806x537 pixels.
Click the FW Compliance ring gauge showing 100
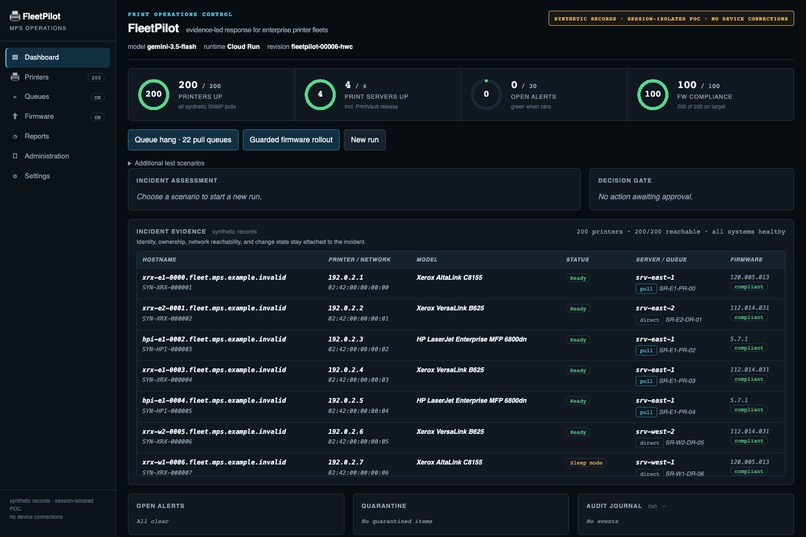(x=652, y=94)
